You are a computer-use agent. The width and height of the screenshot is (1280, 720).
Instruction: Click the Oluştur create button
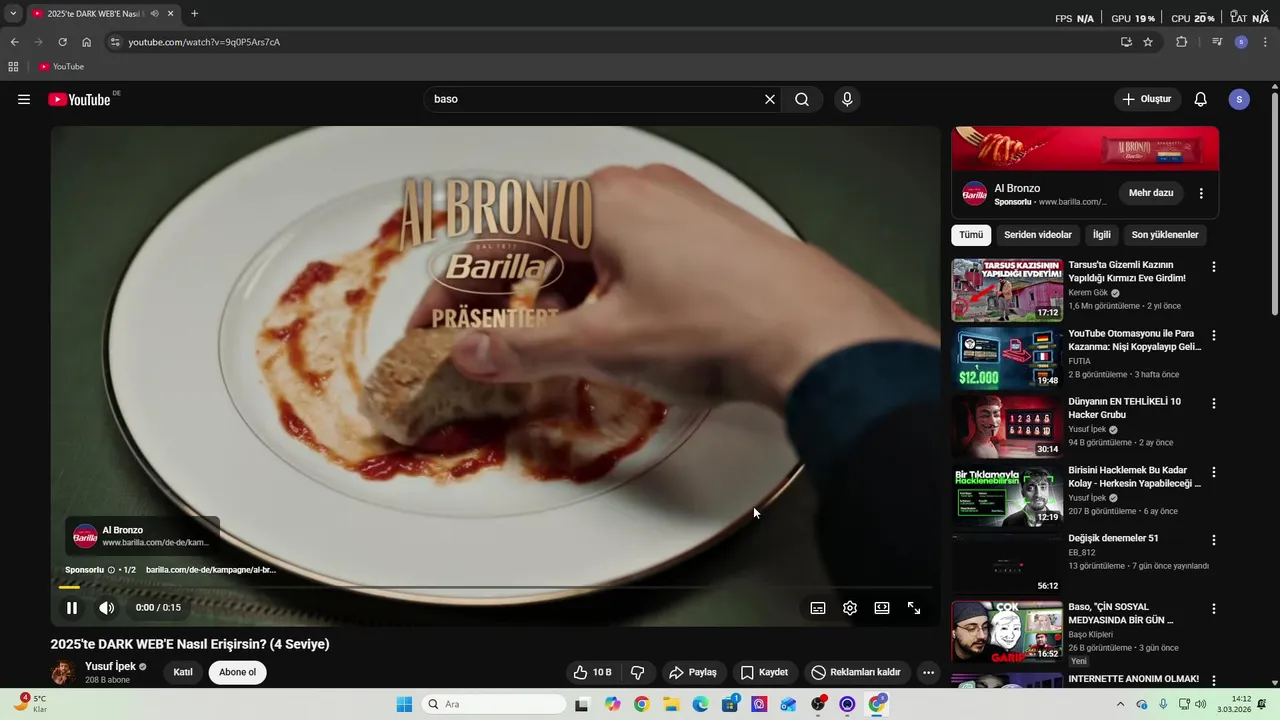(1148, 99)
